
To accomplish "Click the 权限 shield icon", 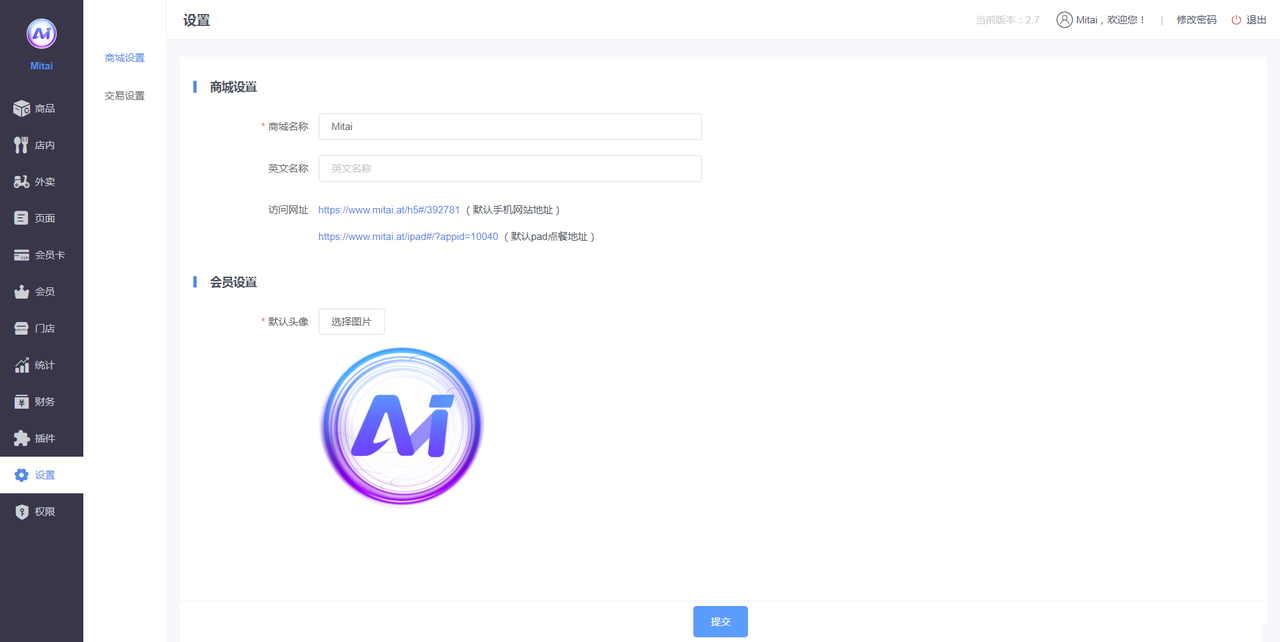I will click(x=21, y=512).
